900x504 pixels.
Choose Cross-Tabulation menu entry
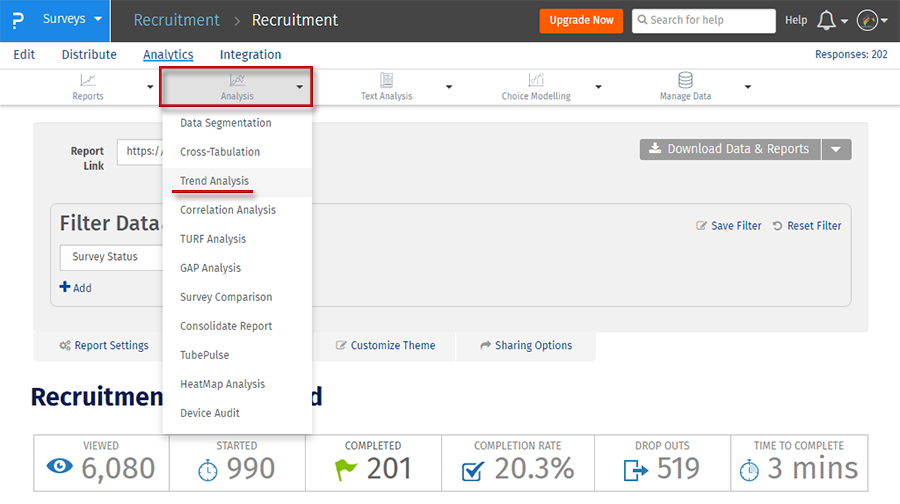[220, 152]
